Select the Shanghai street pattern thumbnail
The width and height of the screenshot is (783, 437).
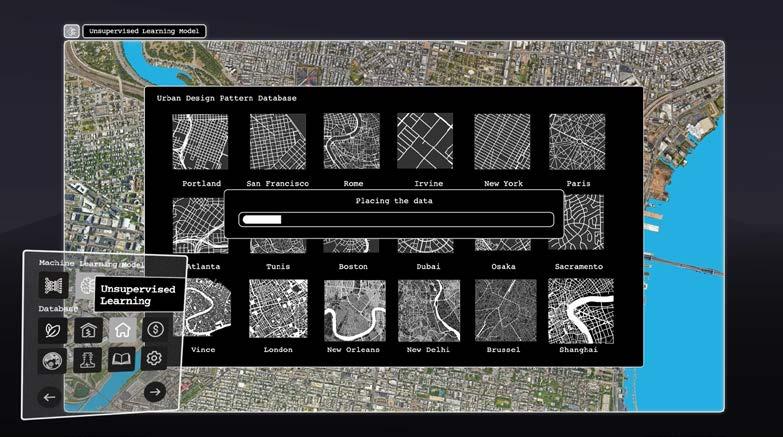(x=581, y=311)
